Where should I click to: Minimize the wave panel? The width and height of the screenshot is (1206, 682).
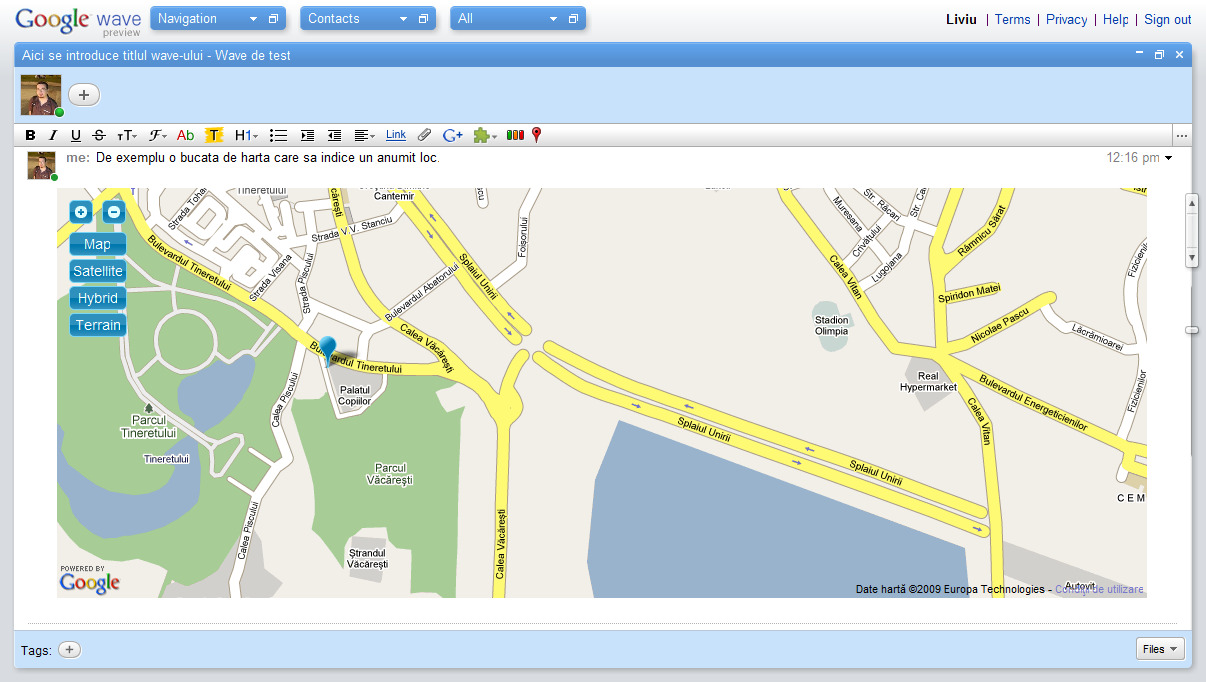(1140, 54)
